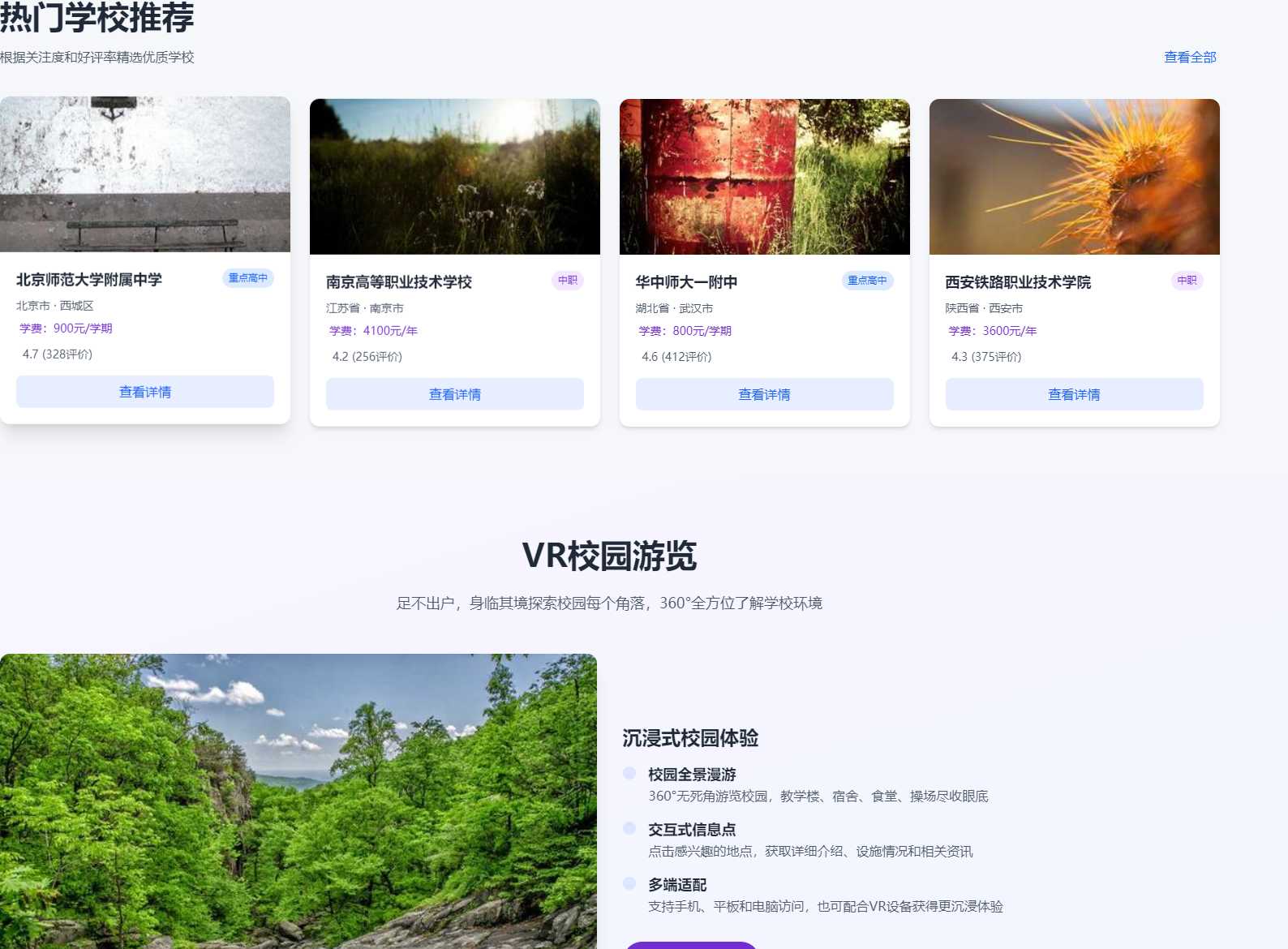
Task: View details for 北京师范大学附属中学
Action: point(145,392)
